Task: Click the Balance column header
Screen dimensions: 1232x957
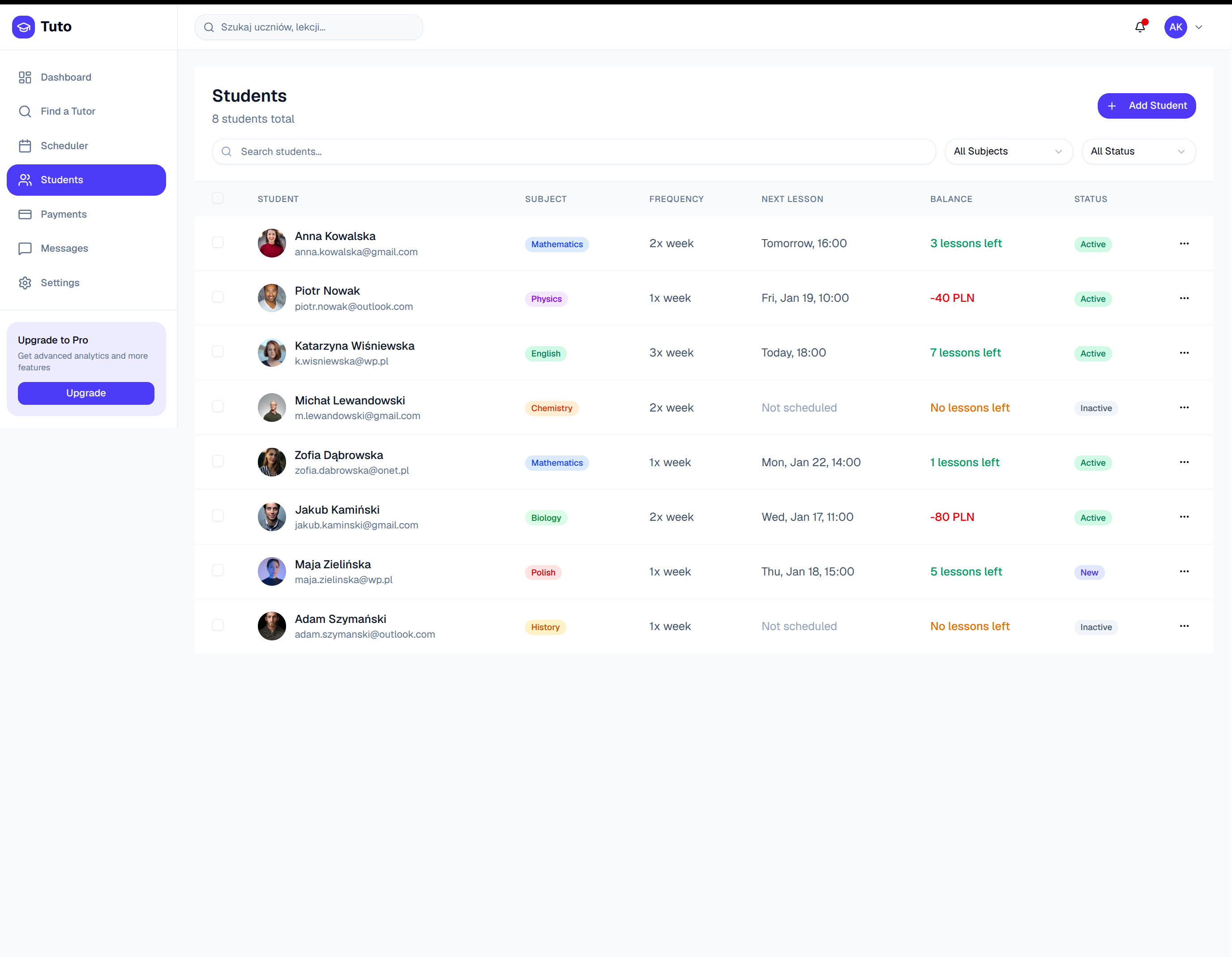Action: [951, 199]
